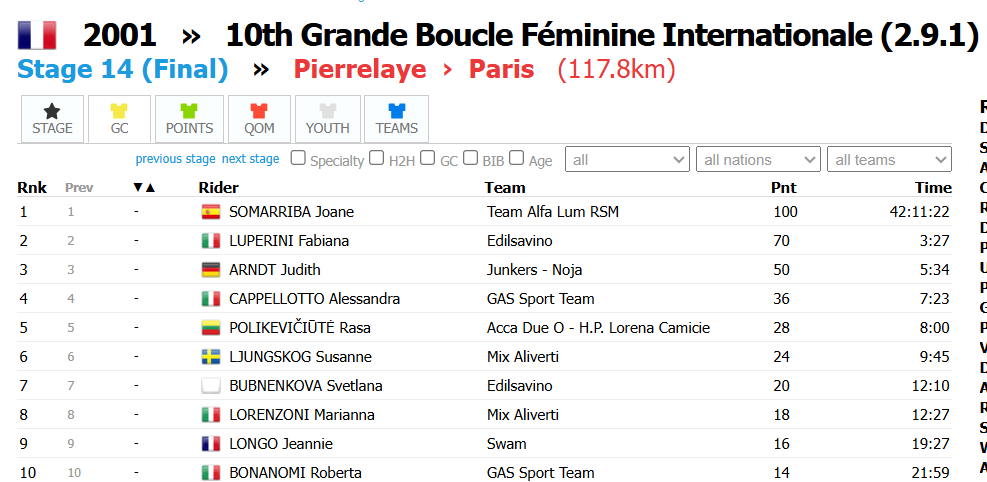
Task: Switch to the yellow jersey GC tab
Action: click(x=119, y=120)
